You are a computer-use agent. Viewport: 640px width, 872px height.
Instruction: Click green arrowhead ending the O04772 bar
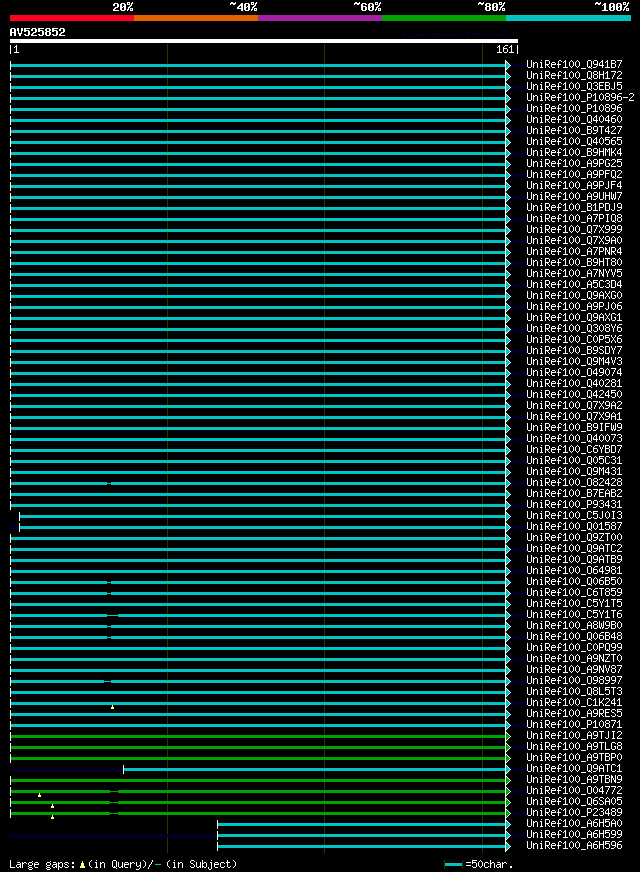[x=508, y=791]
